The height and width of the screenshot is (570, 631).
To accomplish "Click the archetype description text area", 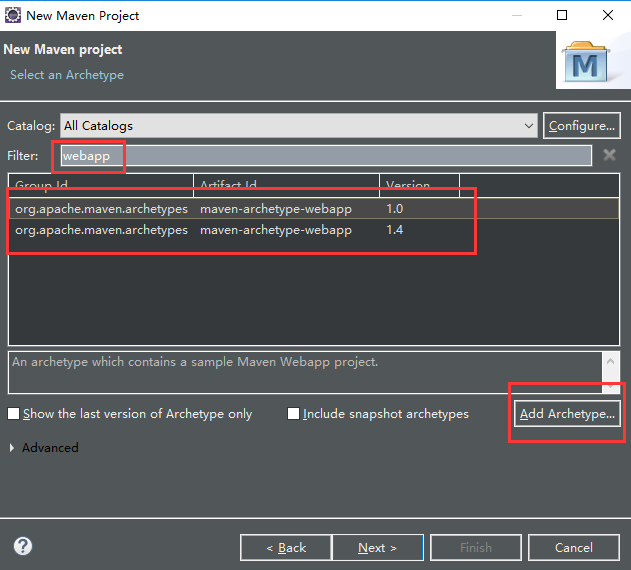I will (305, 372).
